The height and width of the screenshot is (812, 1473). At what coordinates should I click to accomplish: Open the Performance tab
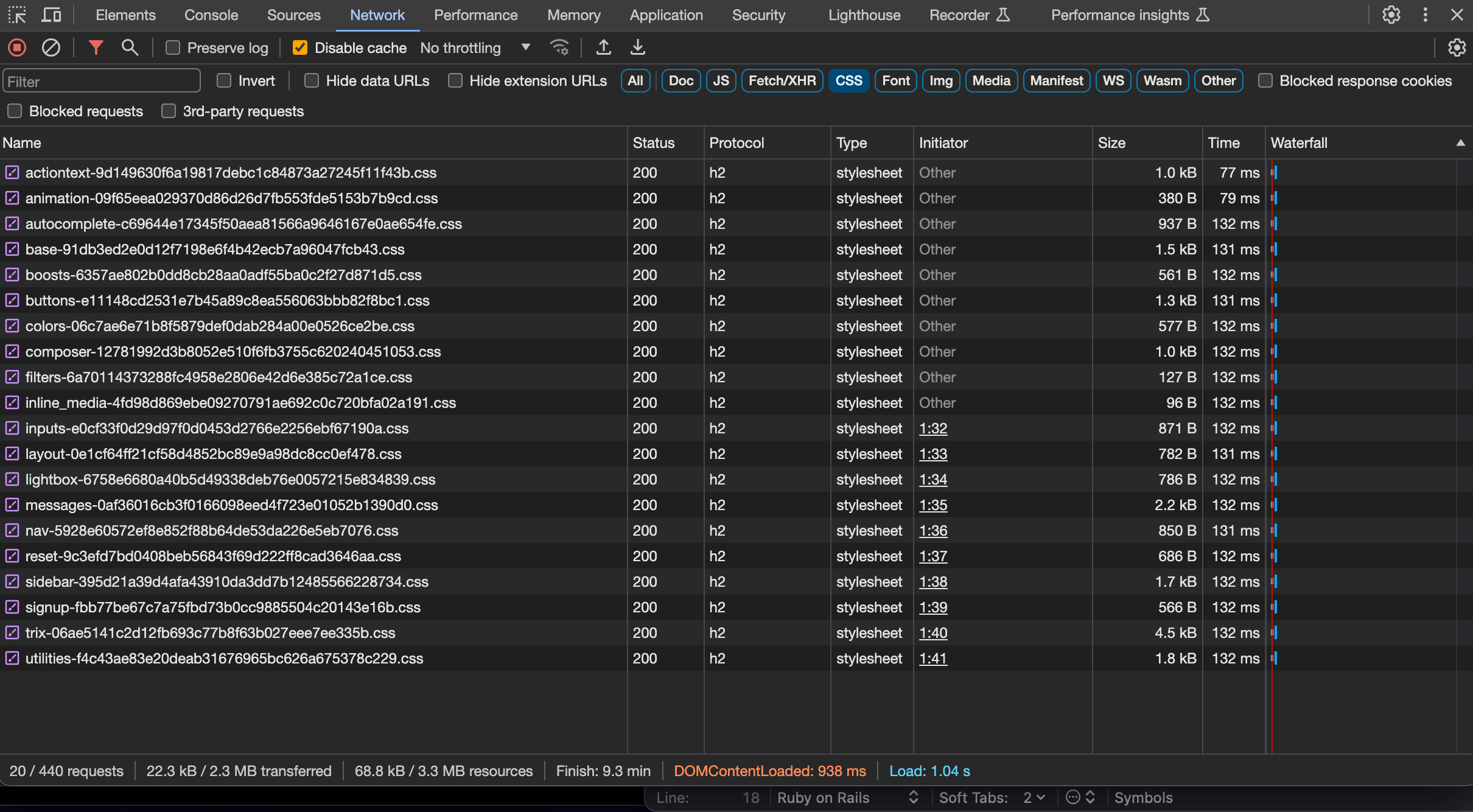(475, 15)
